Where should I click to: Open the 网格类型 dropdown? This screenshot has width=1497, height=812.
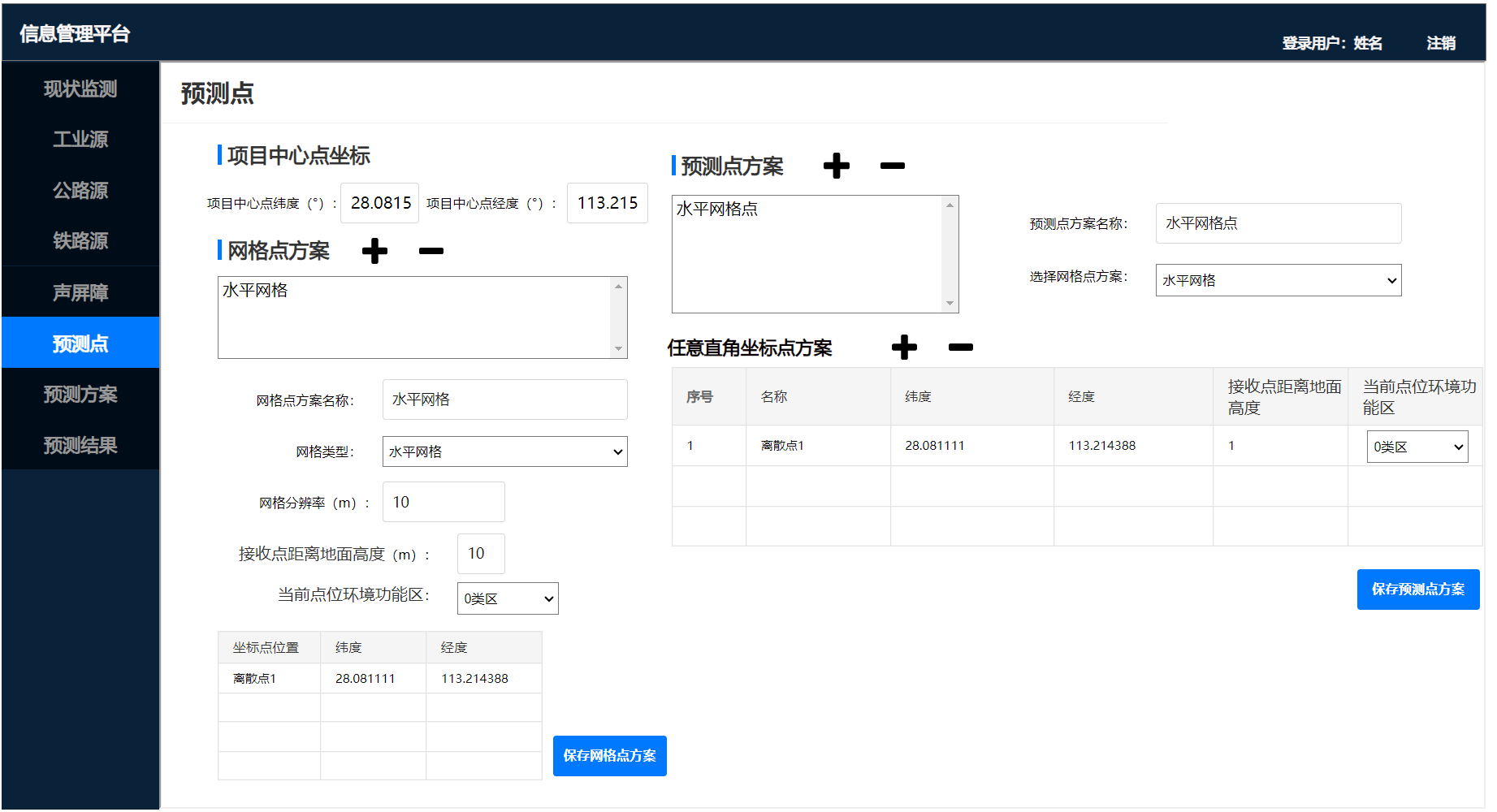[504, 451]
